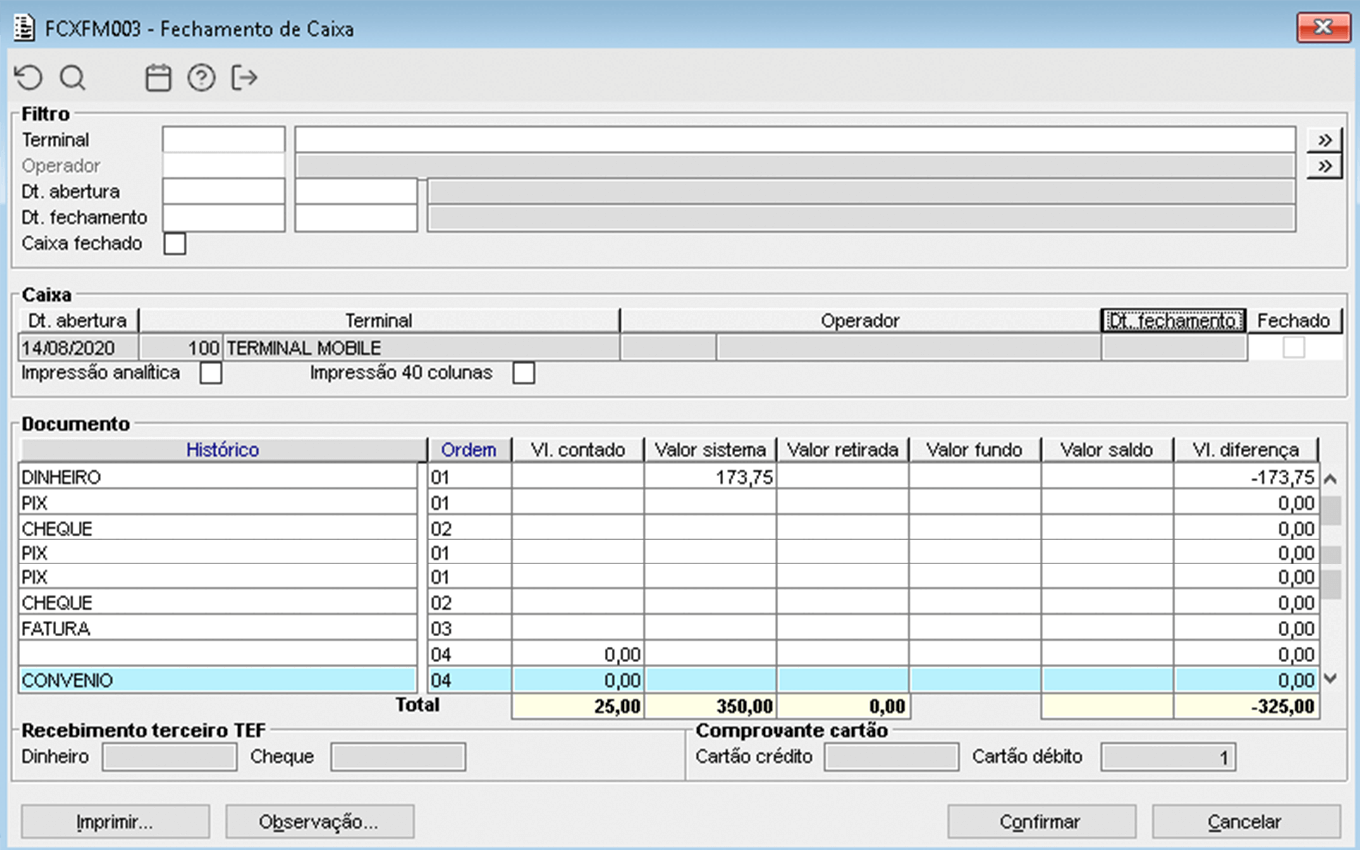The width and height of the screenshot is (1360, 850).
Task: Enable the Impressão analítica checkbox
Action: click(x=211, y=373)
